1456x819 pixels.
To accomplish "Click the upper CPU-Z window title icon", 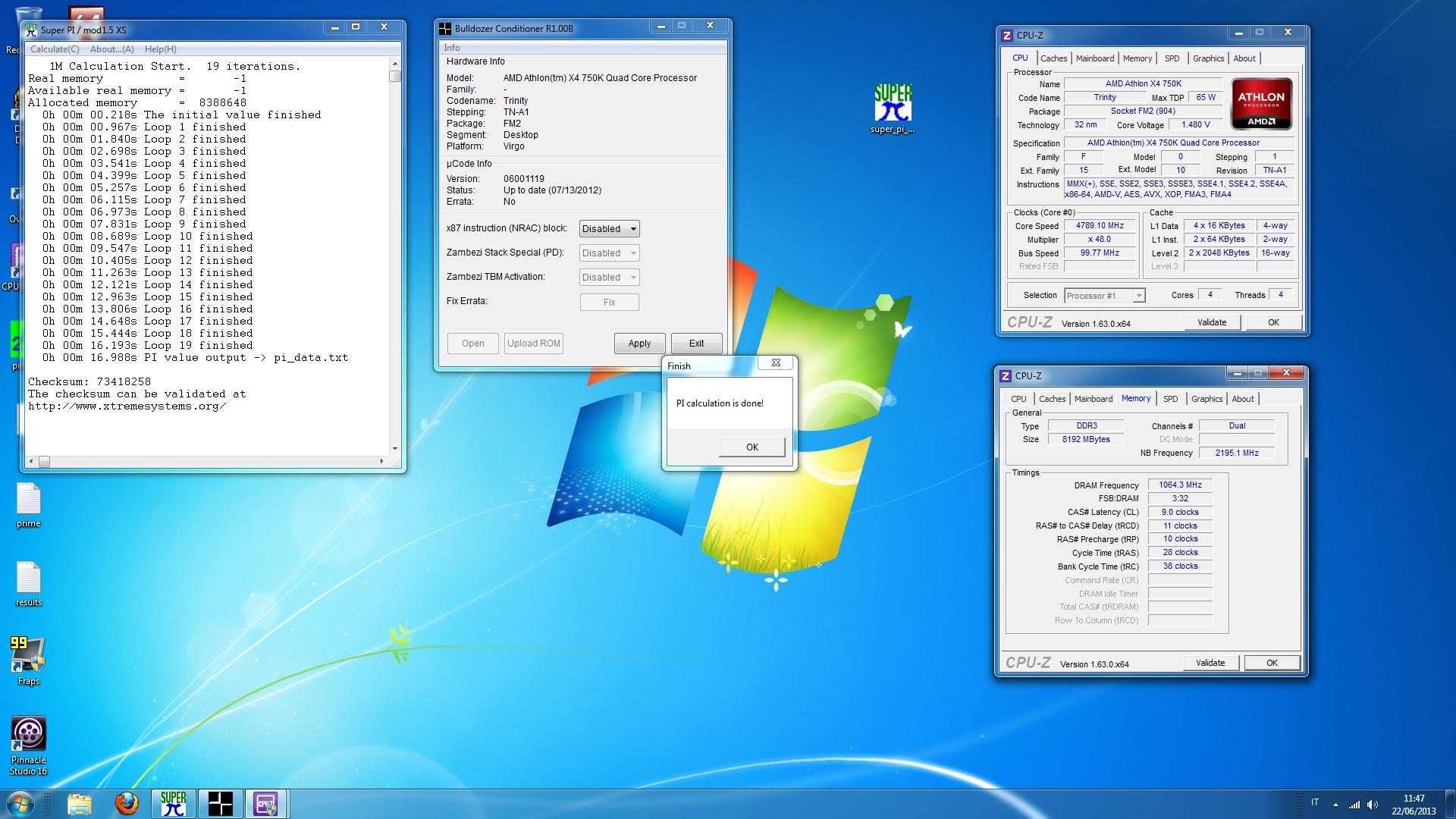I will pos(1007,35).
